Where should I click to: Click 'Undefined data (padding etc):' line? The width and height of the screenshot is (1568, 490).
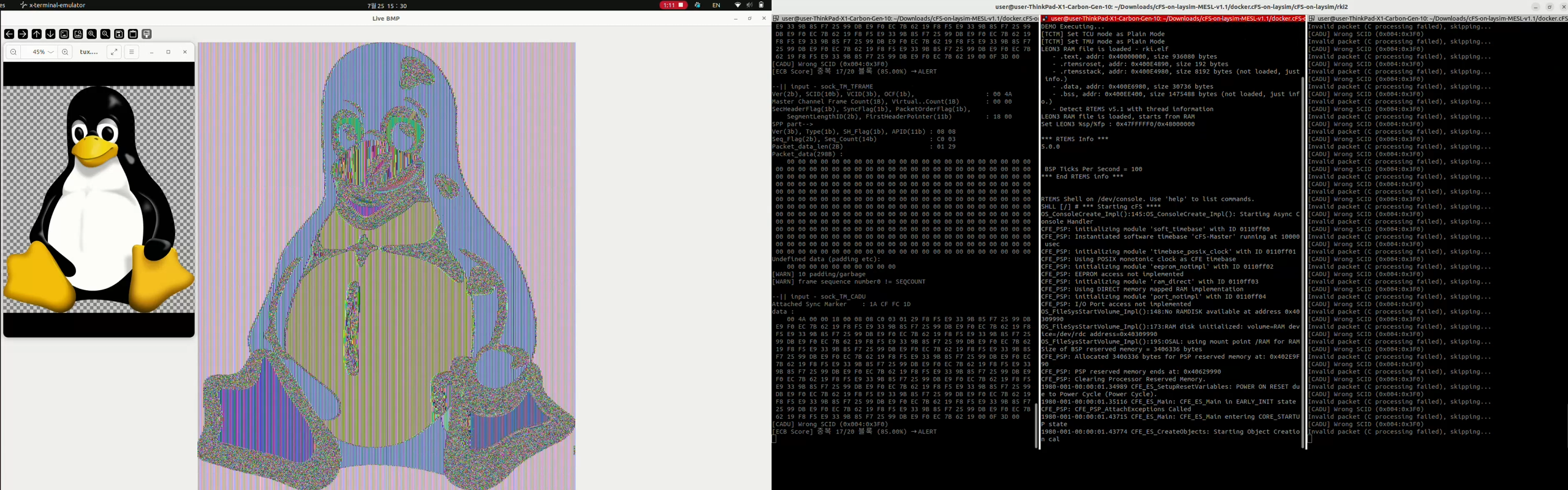[x=826, y=259]
